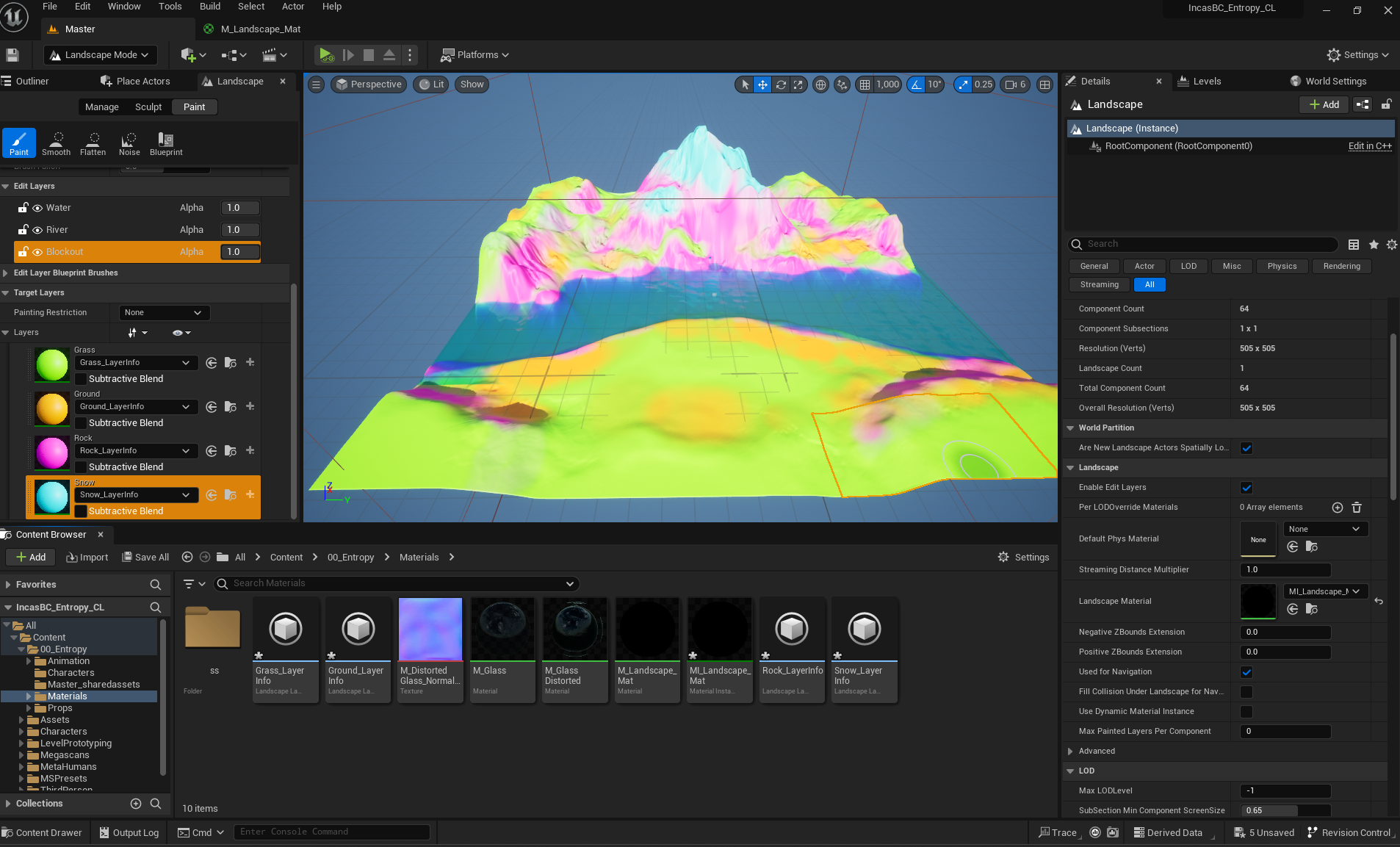Toggle grid snapping icon in viewport
This screenshot has height=847, width=1400.
click(x=865, y=84)
